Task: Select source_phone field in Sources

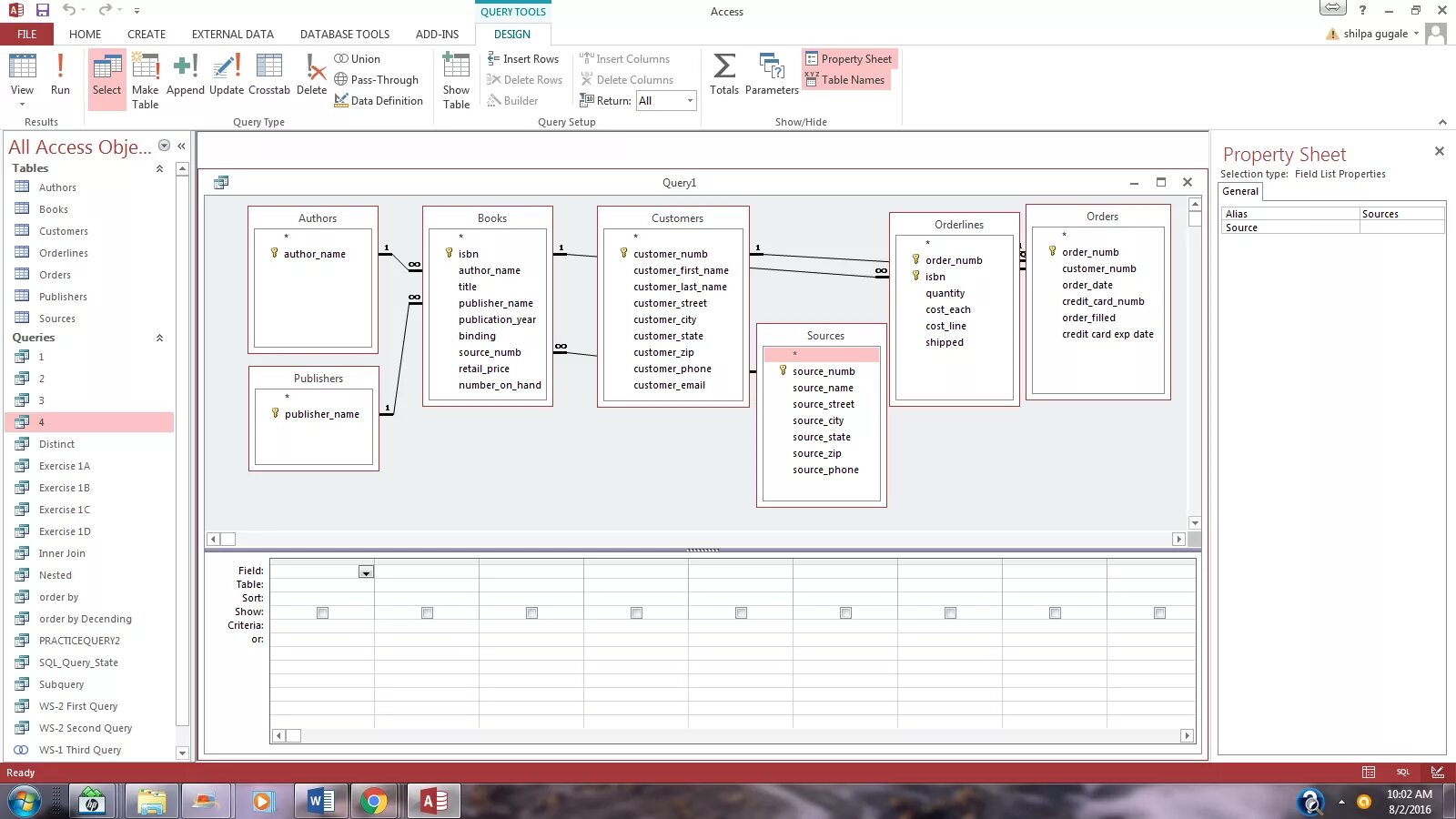Action: click(x=825, y=470)
